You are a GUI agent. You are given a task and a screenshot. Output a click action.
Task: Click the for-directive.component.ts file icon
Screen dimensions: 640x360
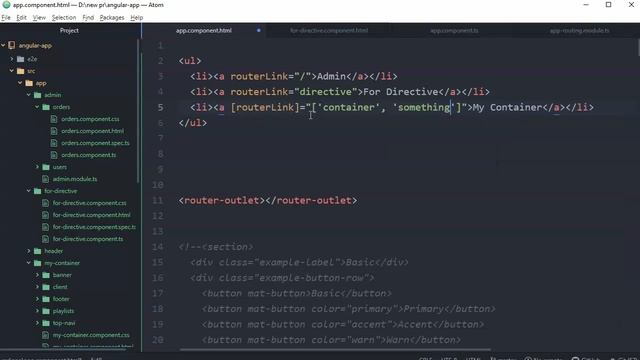pyautogui.click(x=45, y=239)
